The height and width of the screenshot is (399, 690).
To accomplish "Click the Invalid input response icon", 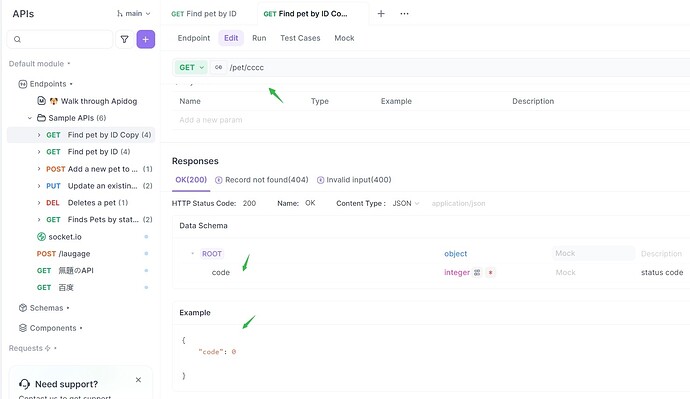I will tap(320, 180).
